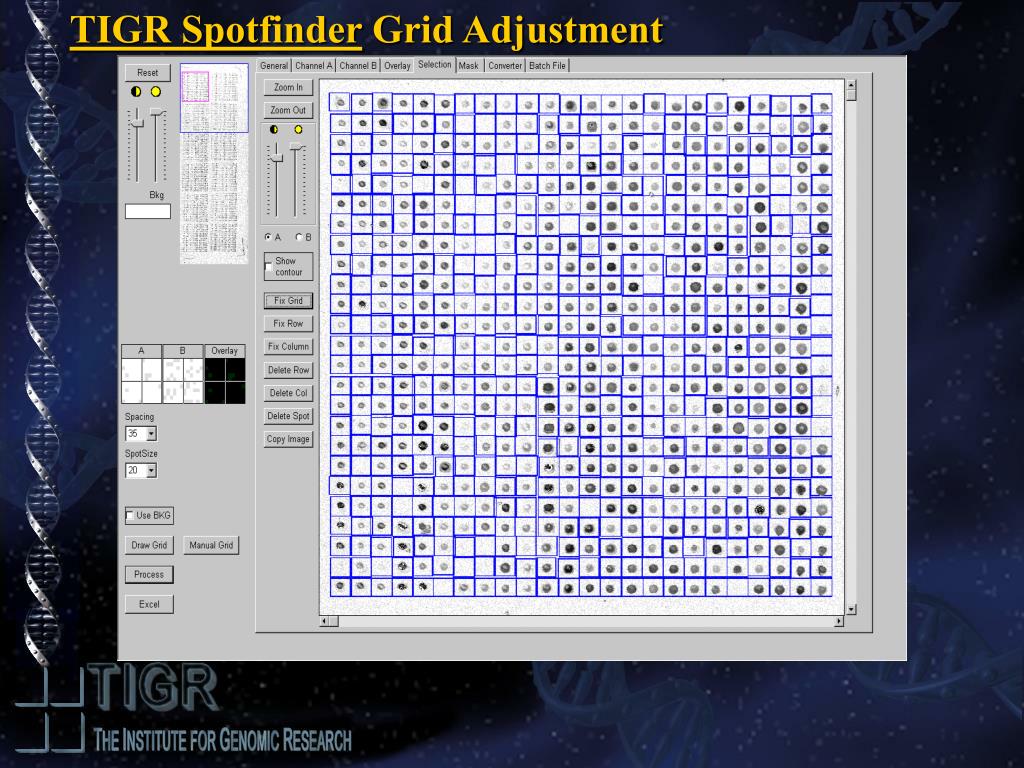Click the horizontal scrollbar right arrow
1024x768 pixels.
coord(839,621)
